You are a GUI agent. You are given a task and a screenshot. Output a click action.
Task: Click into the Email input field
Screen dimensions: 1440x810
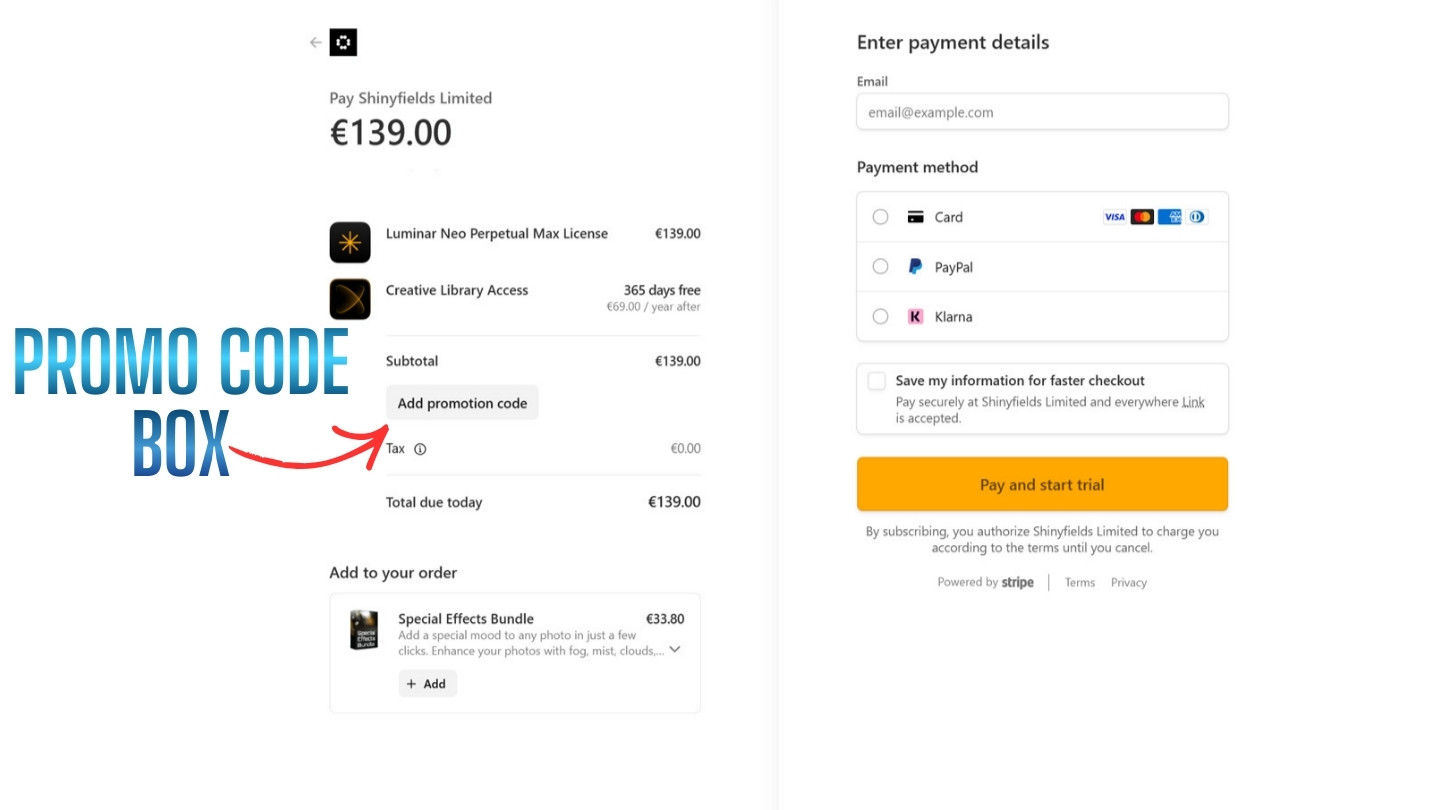pyautogui.click(x=1042, y=112)
